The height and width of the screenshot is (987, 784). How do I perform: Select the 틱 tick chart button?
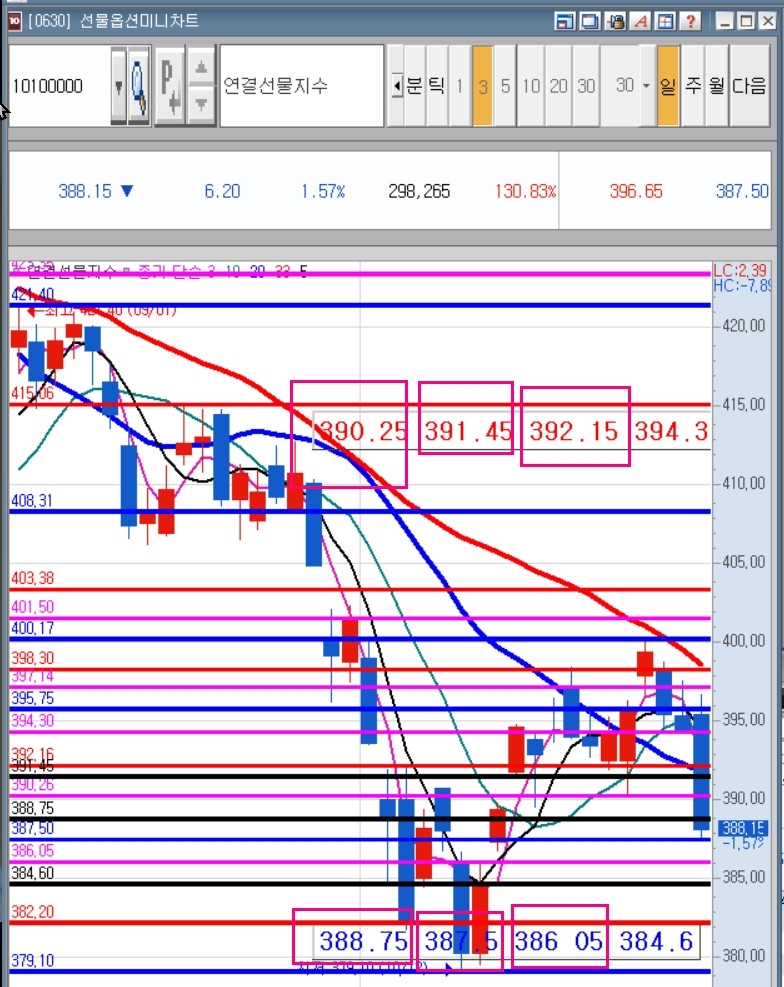click(x=437, y=86)
